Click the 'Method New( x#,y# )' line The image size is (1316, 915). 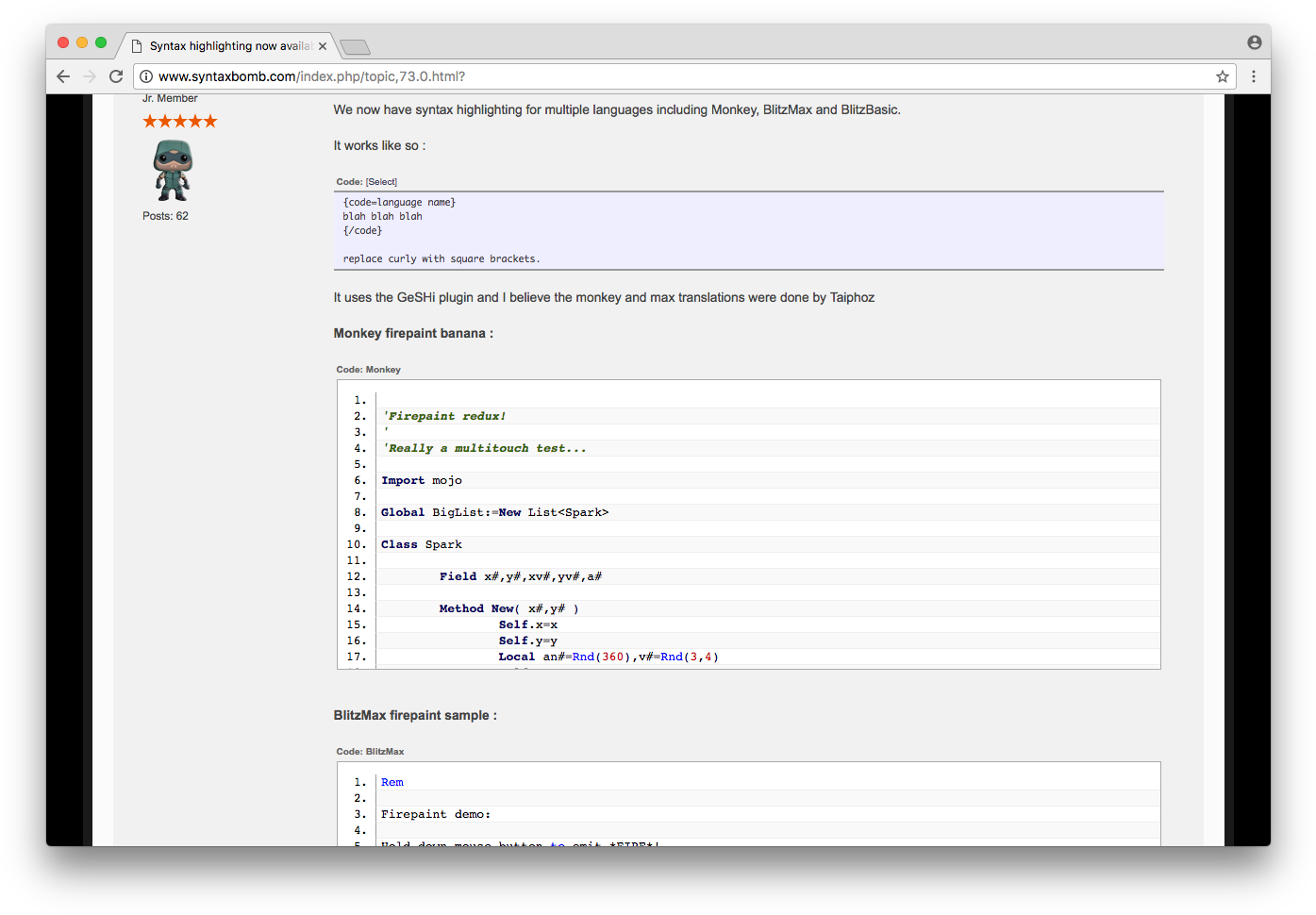(509, 608)
